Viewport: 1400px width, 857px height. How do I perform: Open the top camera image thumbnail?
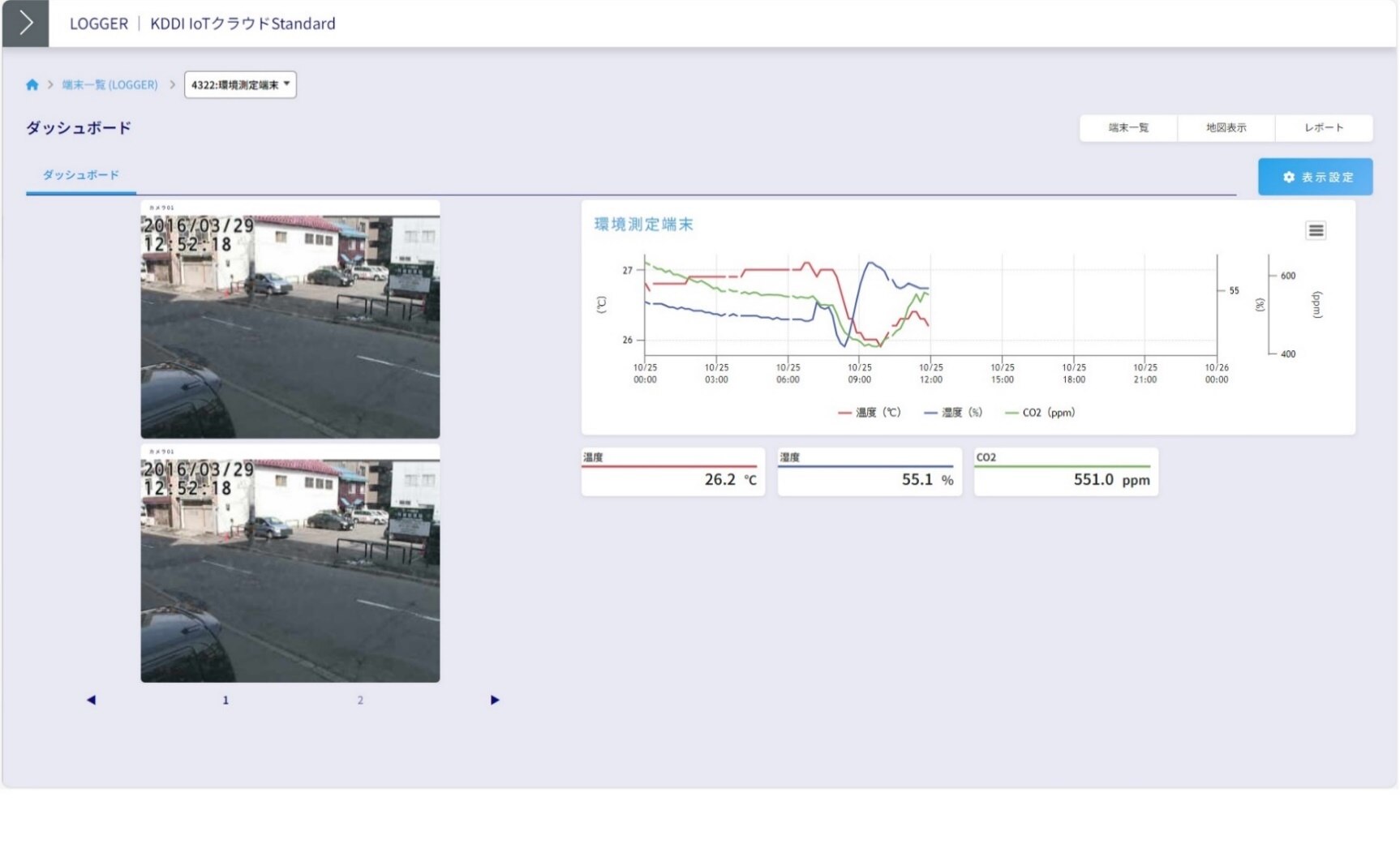coord(290,319)
